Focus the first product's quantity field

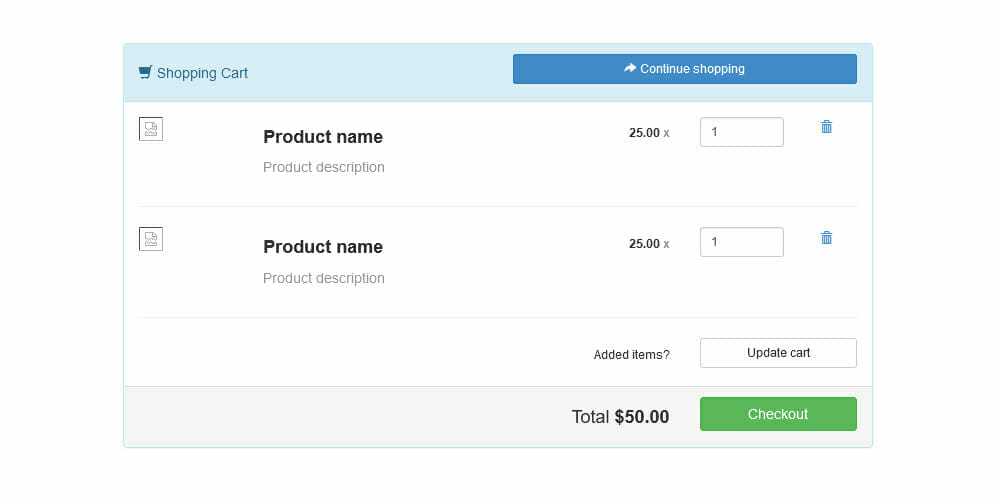741,132
